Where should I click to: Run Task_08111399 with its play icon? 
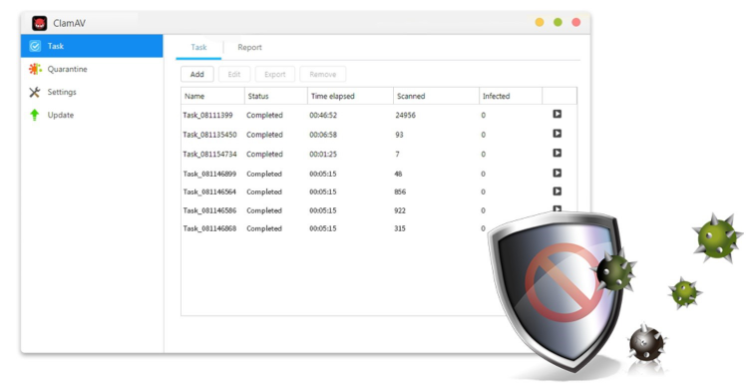[x=557, y=114]
